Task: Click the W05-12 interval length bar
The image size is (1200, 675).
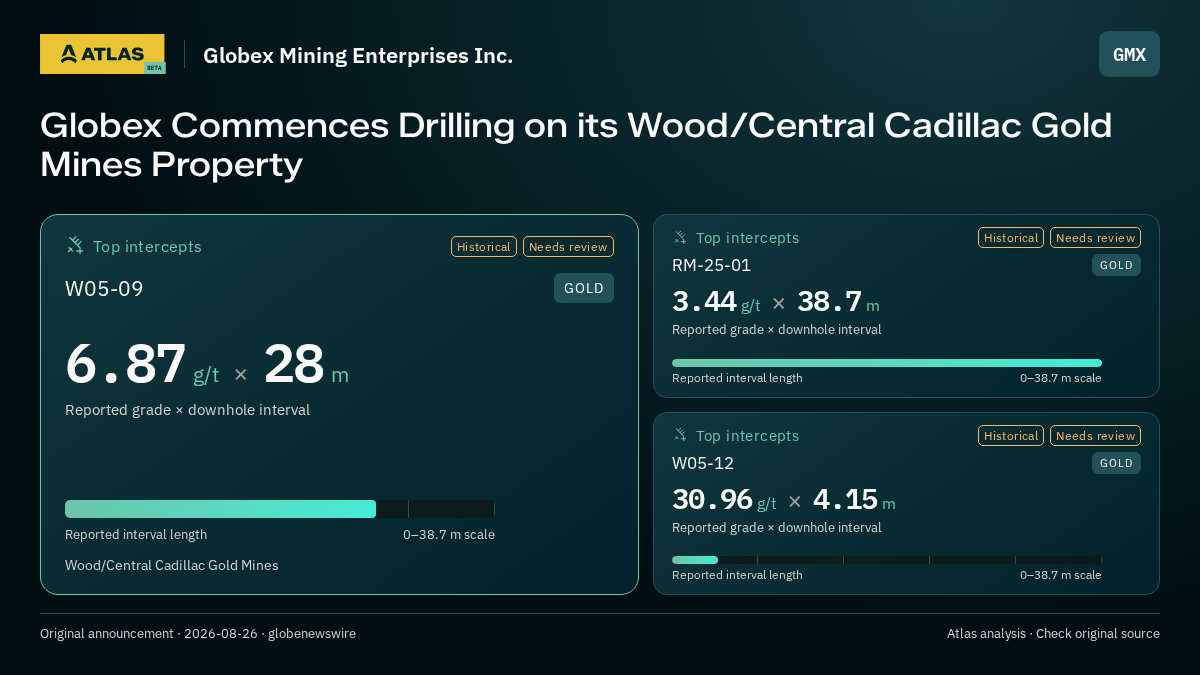Action: tap(887, 560)
